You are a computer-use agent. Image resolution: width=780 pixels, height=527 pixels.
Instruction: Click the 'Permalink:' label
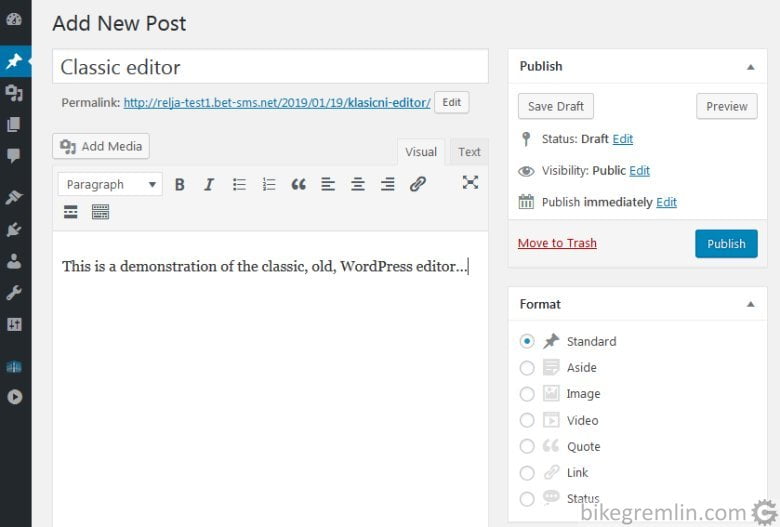click(x=91, y=103)
